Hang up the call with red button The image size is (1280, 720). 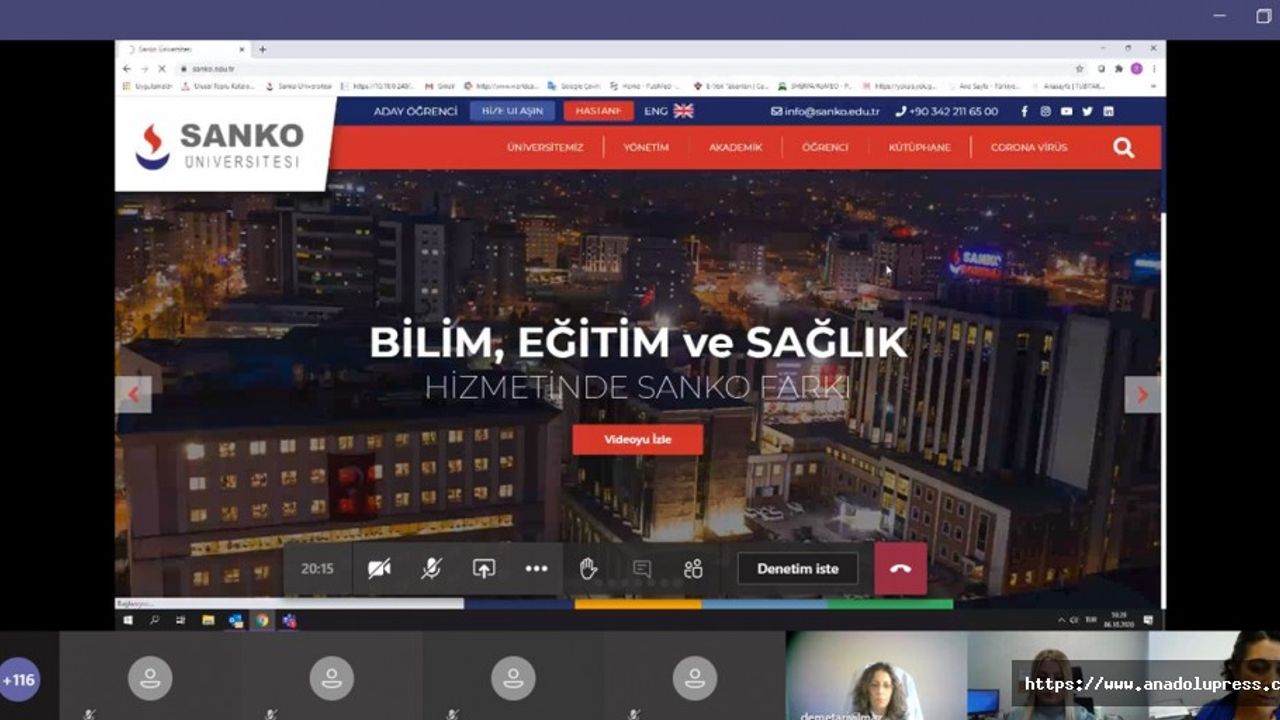point(901,569)
